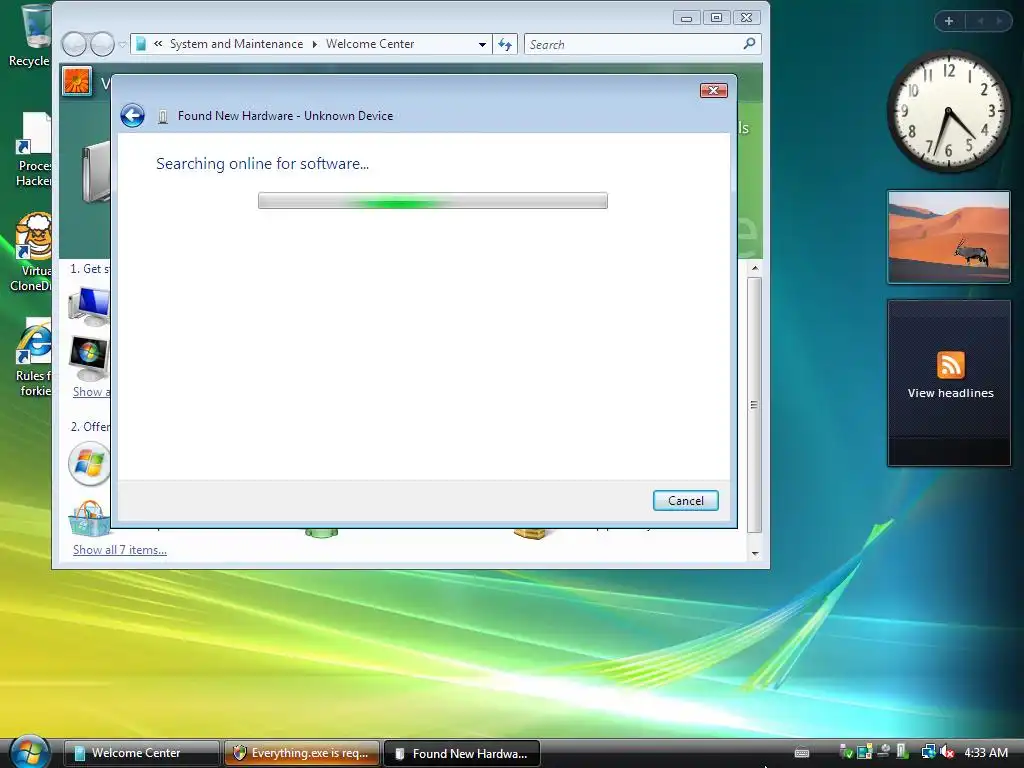Select Internet Explorer Rules shortcut on desktop
The width and height of the screenshot is (1024, 768).
tap(33, 358)
